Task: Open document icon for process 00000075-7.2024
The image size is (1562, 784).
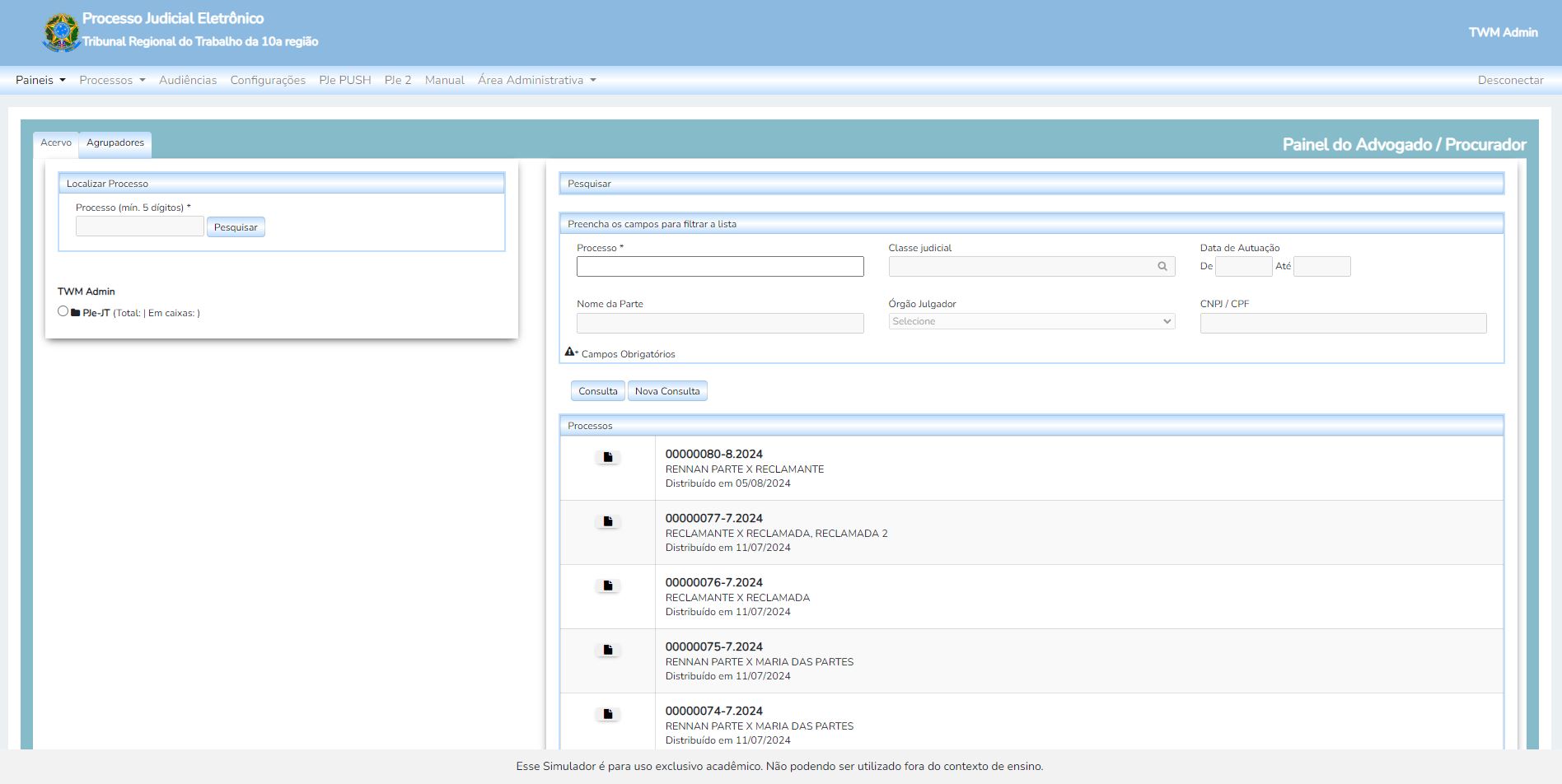Action: pyautogui.click(x=608, y=650)
